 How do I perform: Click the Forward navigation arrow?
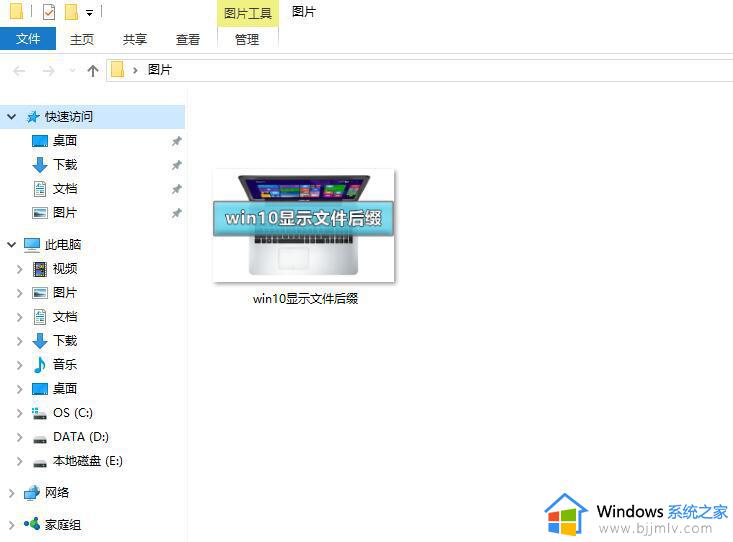click(48, 71)
